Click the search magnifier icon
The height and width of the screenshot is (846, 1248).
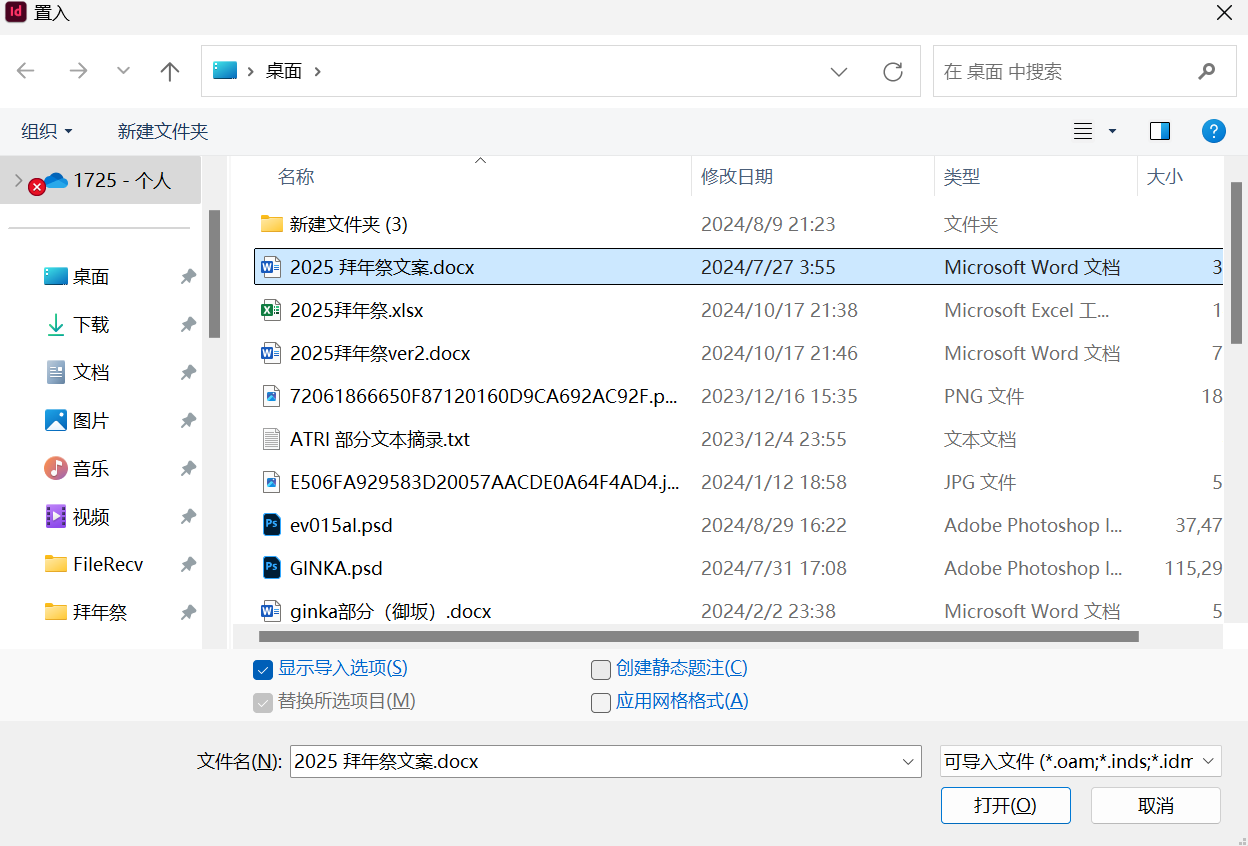[1206, 71]
